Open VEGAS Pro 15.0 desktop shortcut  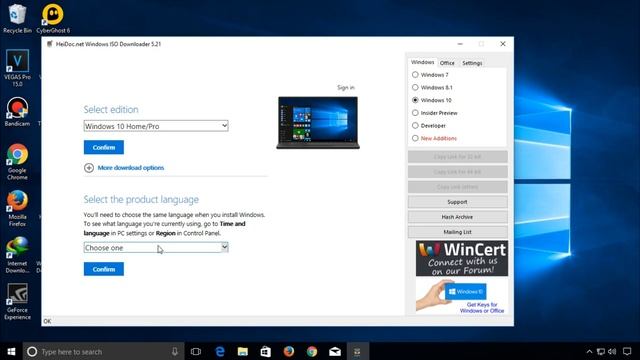coord(17,68)
